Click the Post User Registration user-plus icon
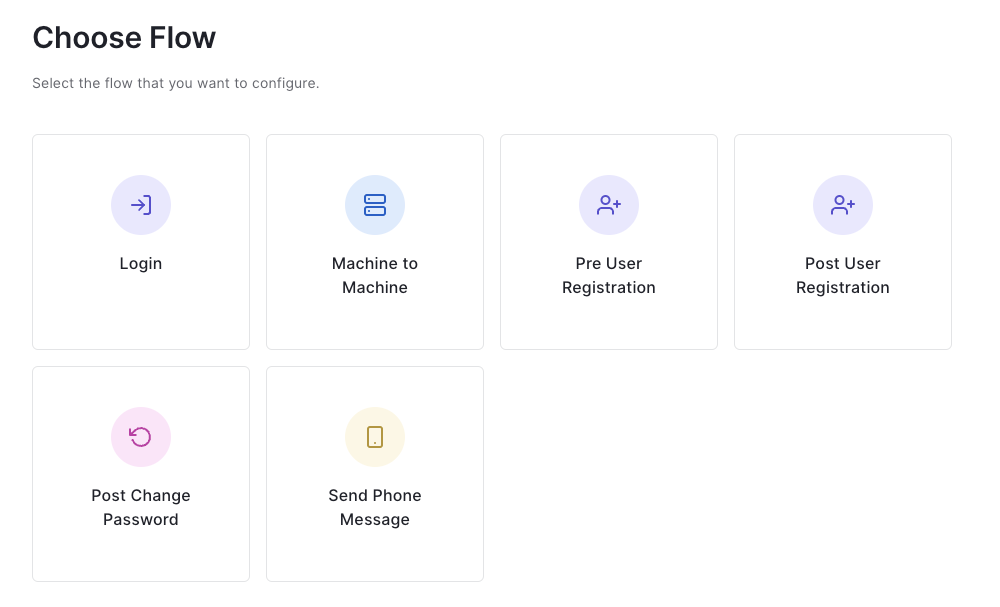 pos(842,205)
